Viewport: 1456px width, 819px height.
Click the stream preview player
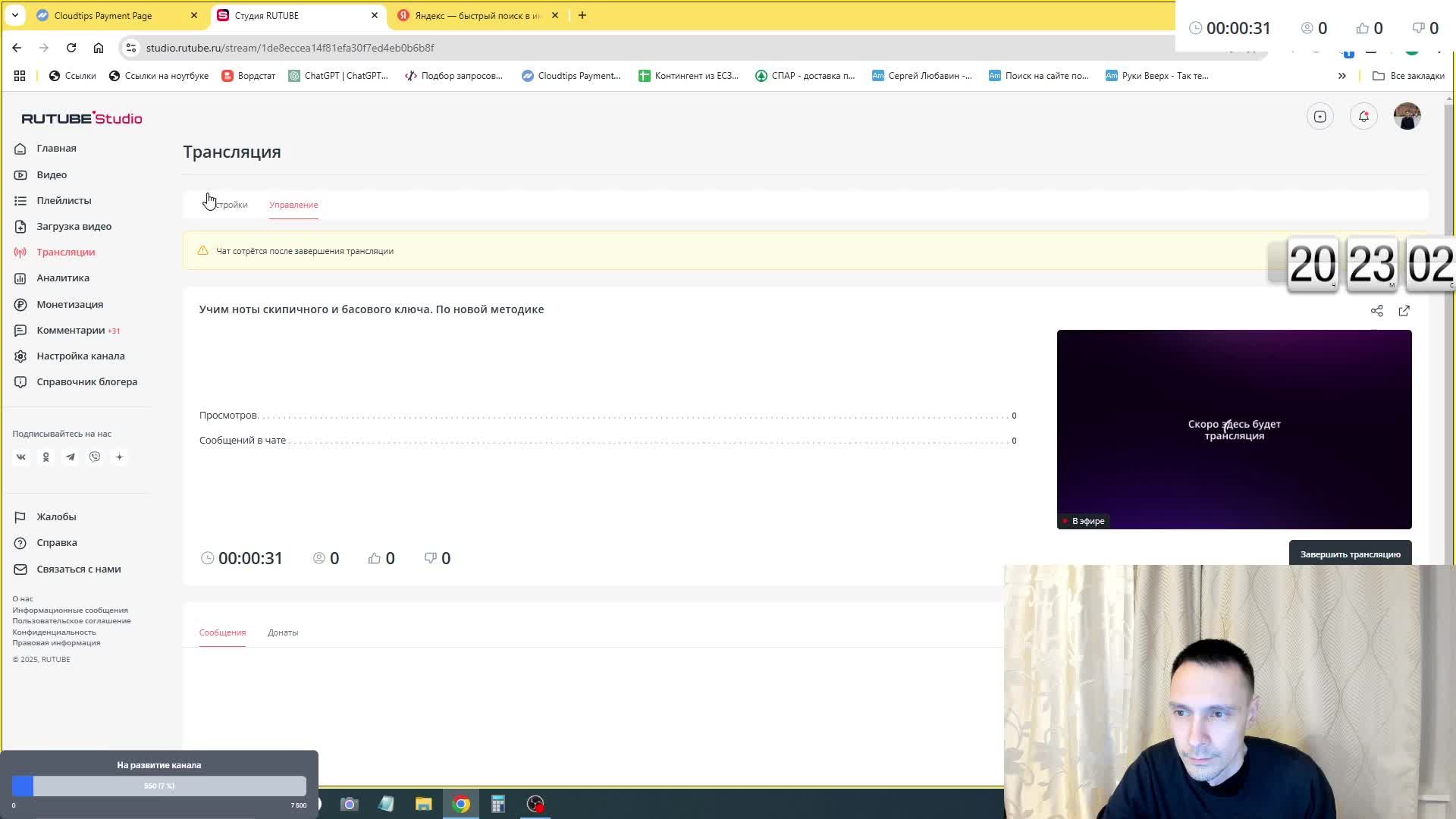pos(1234,429)
